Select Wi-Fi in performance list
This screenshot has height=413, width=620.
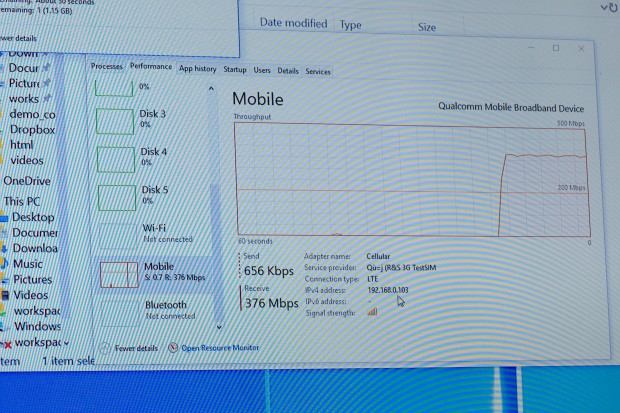pyautogui.click(x=155, y=235)
